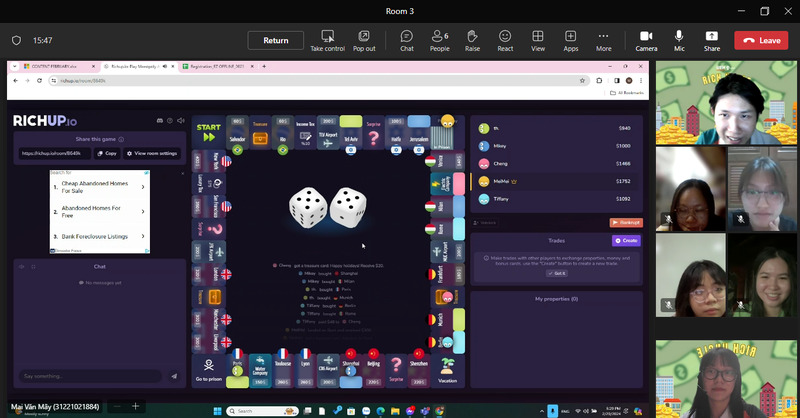The image size is (800, 418).
Task: Switch to the Registration browser tab
Action: click(217, 66)
